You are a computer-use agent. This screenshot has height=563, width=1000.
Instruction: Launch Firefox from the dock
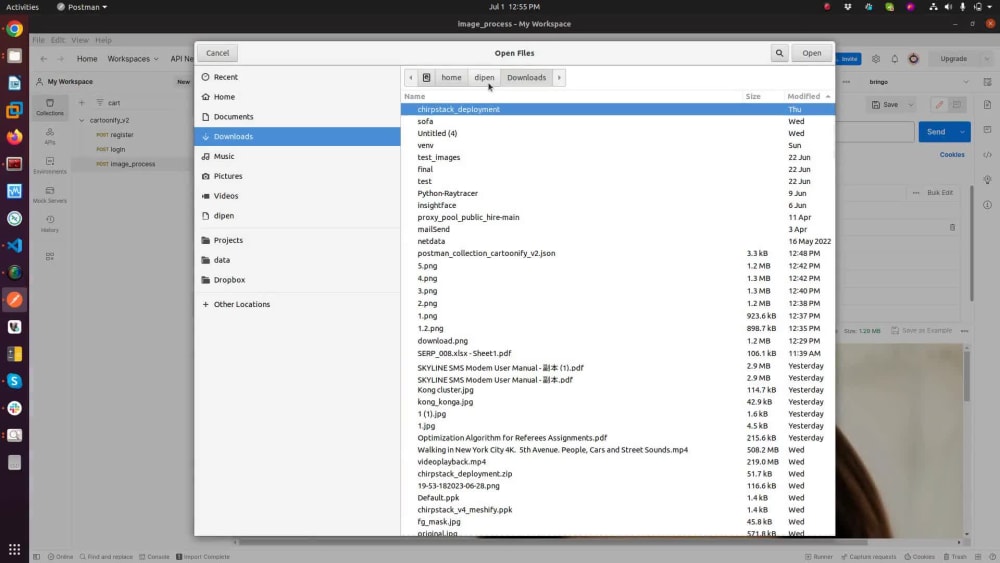point(14,137)
